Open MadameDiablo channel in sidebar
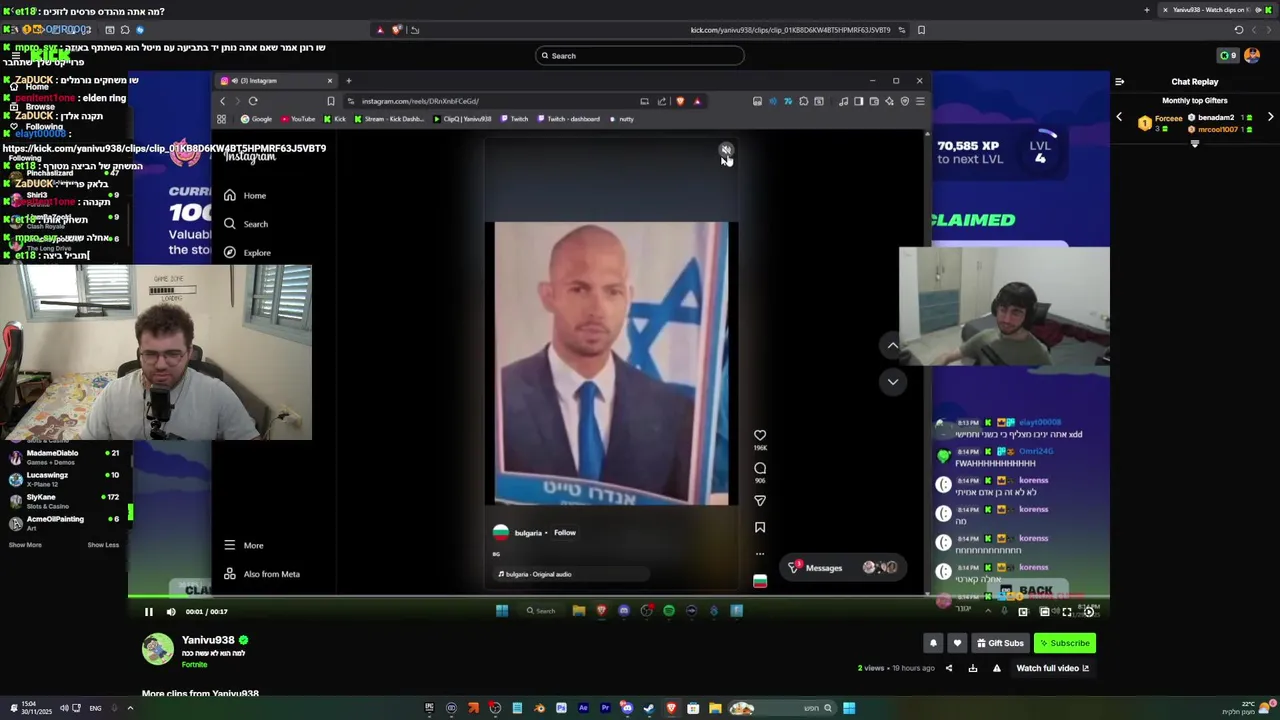 pos(64,456)
